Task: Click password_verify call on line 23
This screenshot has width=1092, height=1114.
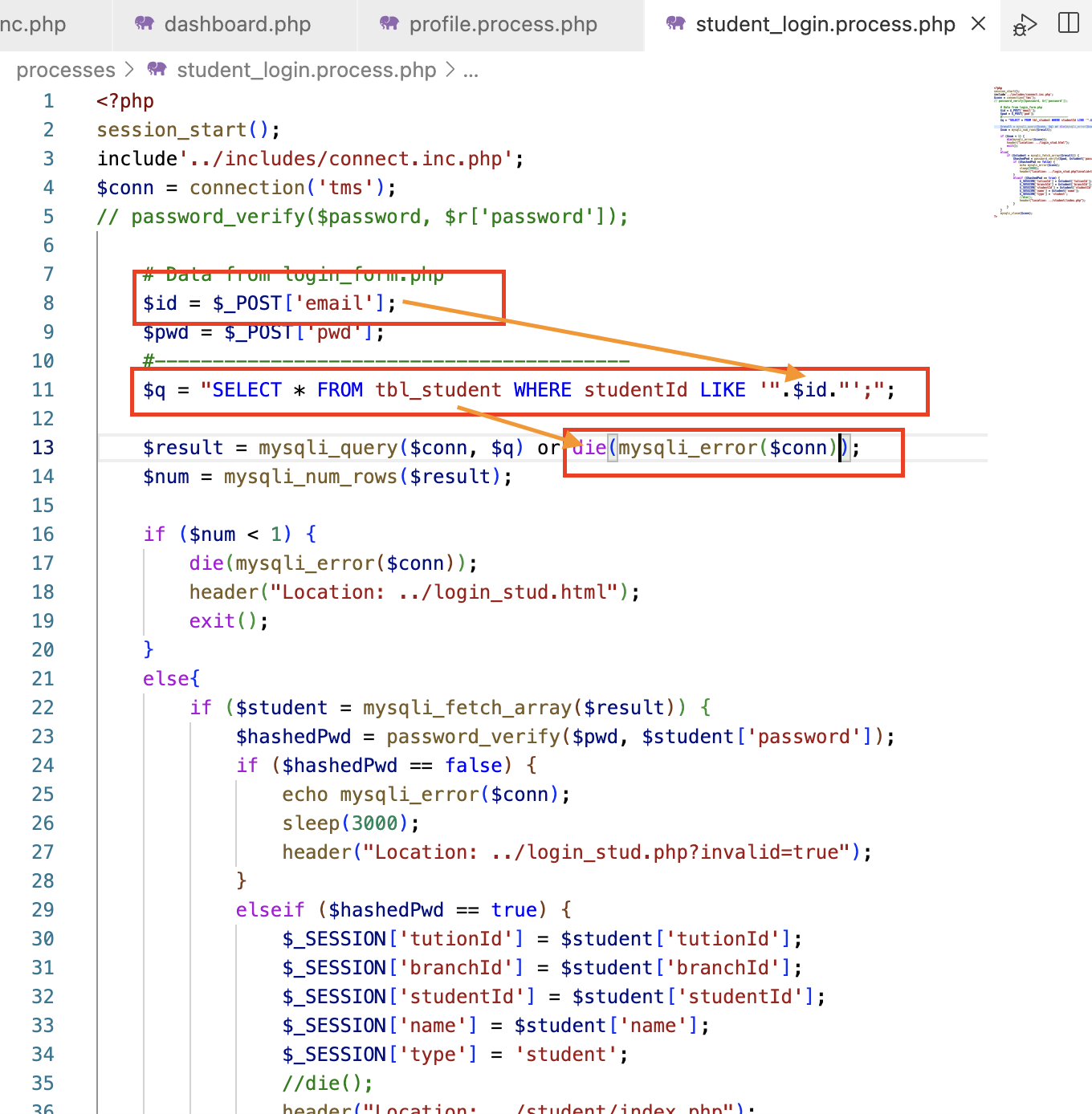Action: pyautogui.click(x=635, y=737)
